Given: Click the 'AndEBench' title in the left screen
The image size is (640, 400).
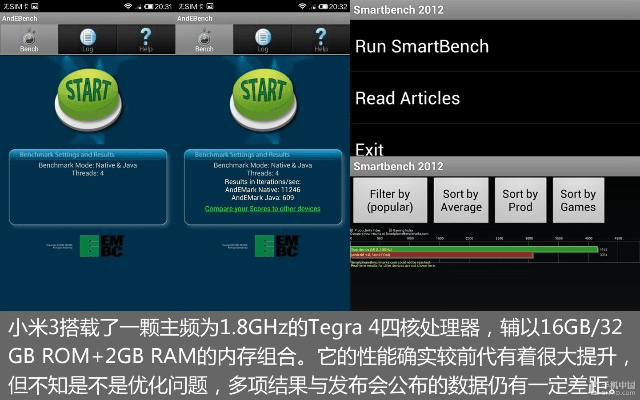Looking at the screenshot, I should [x=20, y=18].
